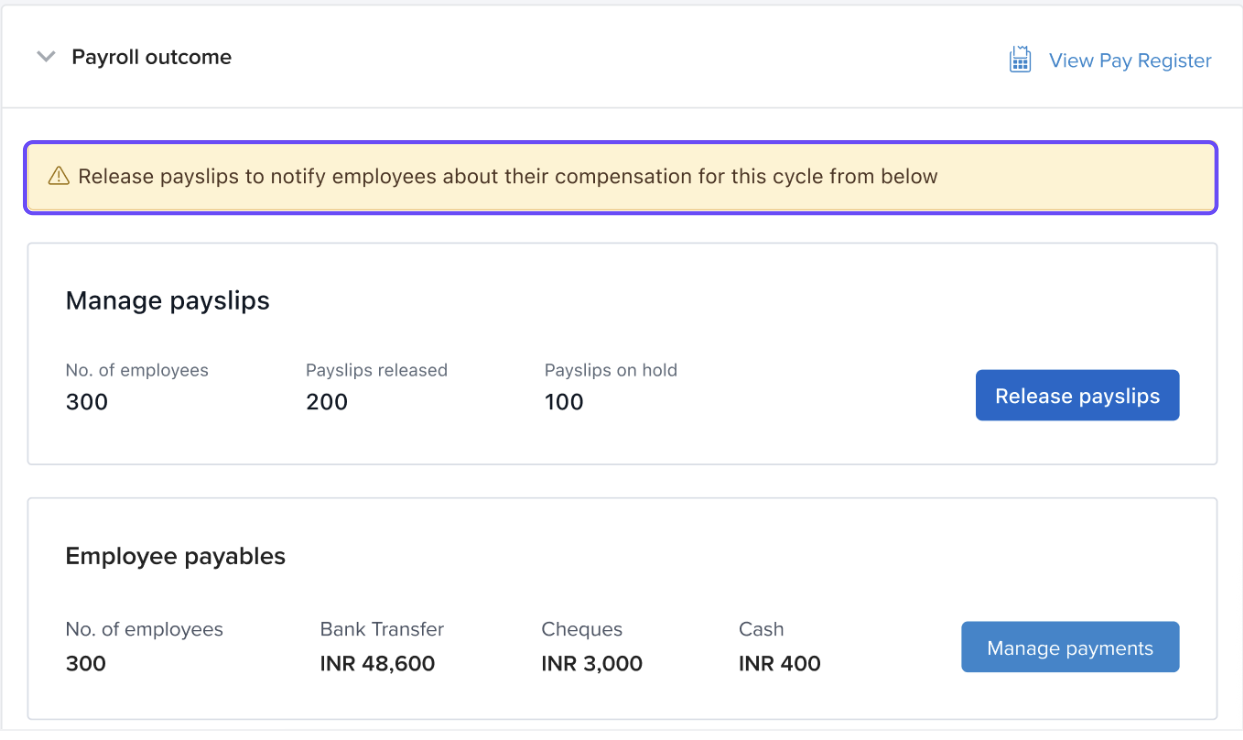
Task: Click the Cheques amount INR 3,000
Action: tap(592, 664)
